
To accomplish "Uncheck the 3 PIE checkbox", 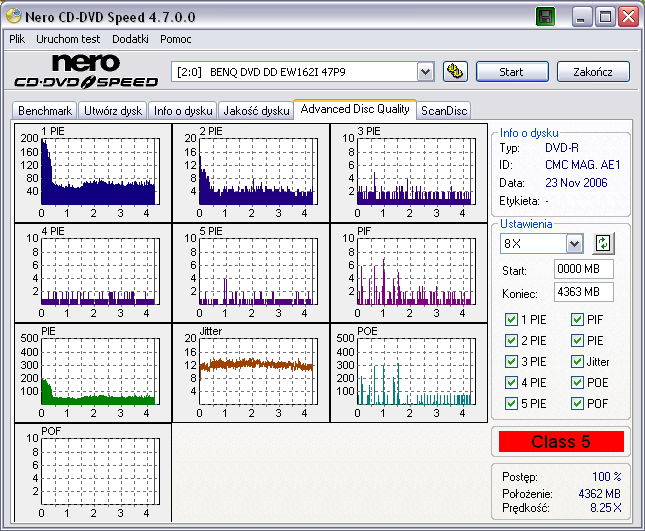I will (x=511, y=362).
